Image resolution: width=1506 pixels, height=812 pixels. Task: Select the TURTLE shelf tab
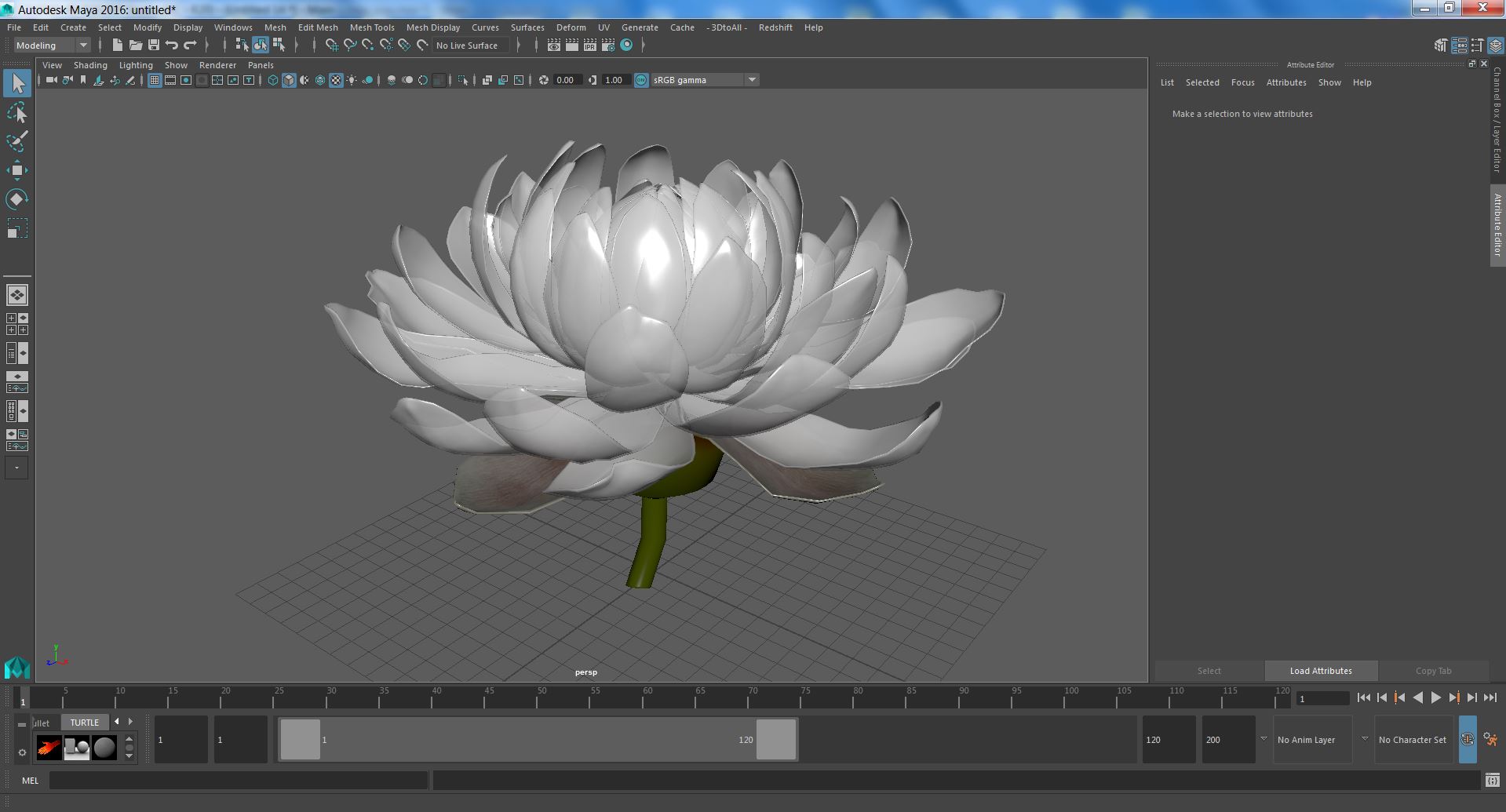(85, 723)
